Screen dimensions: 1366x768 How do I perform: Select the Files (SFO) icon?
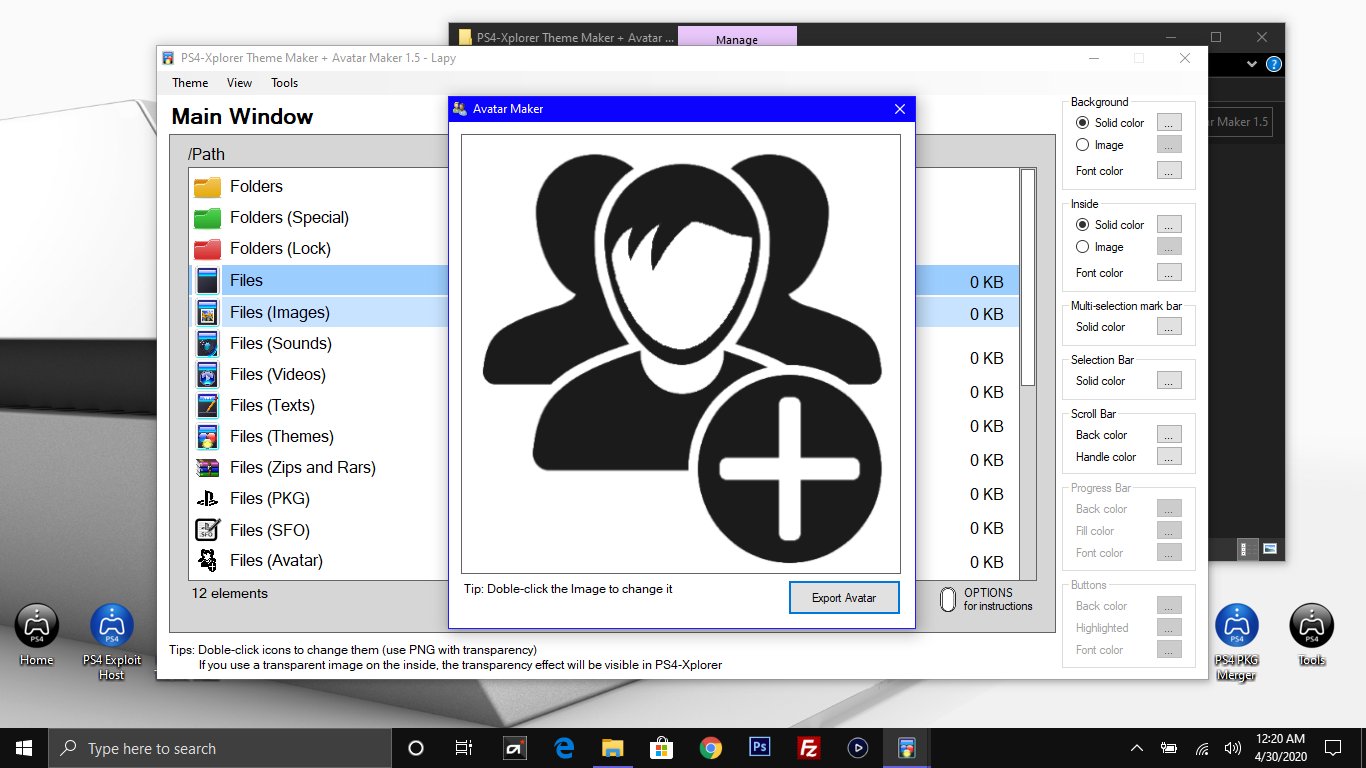click(207, 529)
